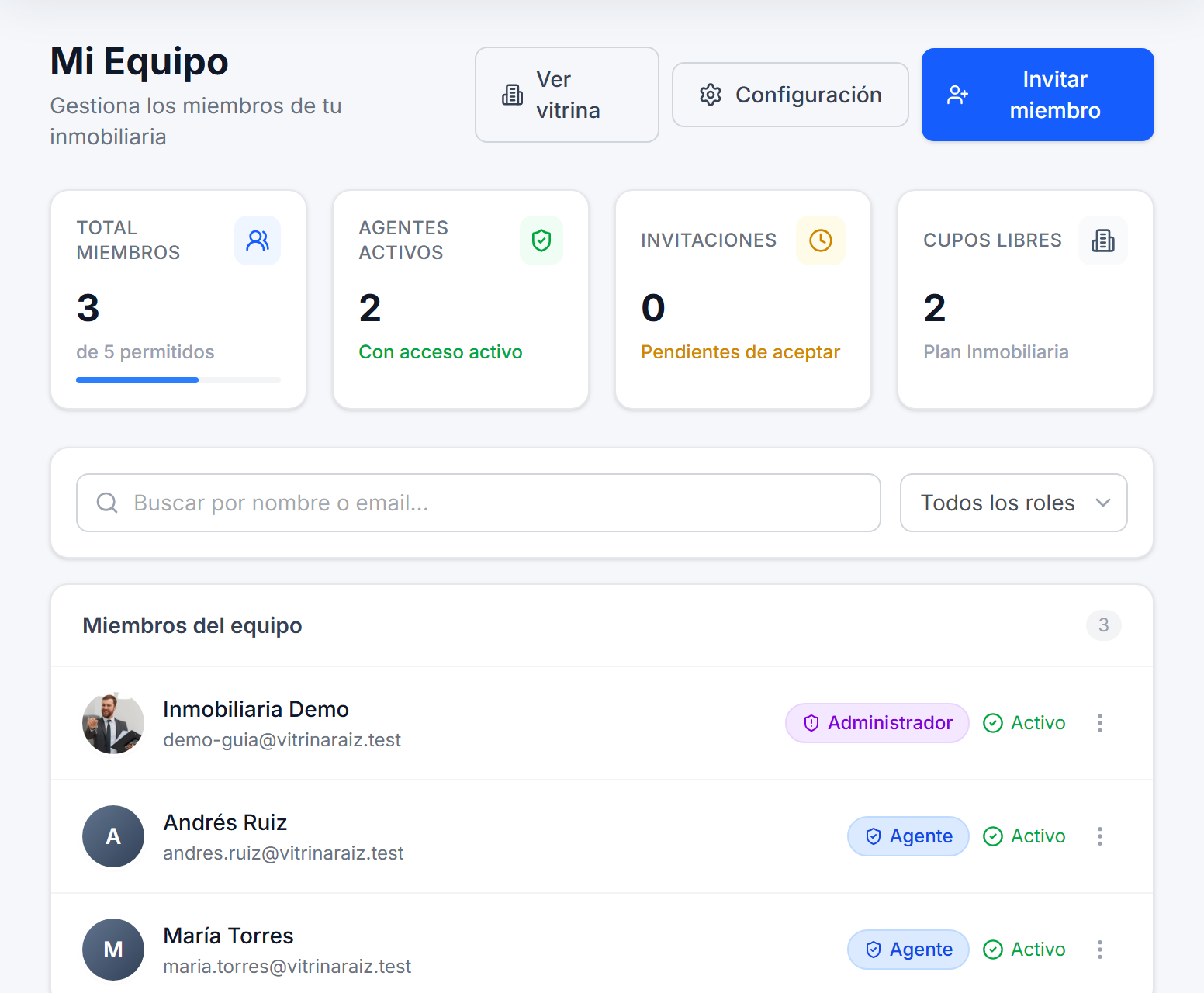Click the María Torres avatar with letter M
Screen dimensions: 1204x993
[113, 950]
